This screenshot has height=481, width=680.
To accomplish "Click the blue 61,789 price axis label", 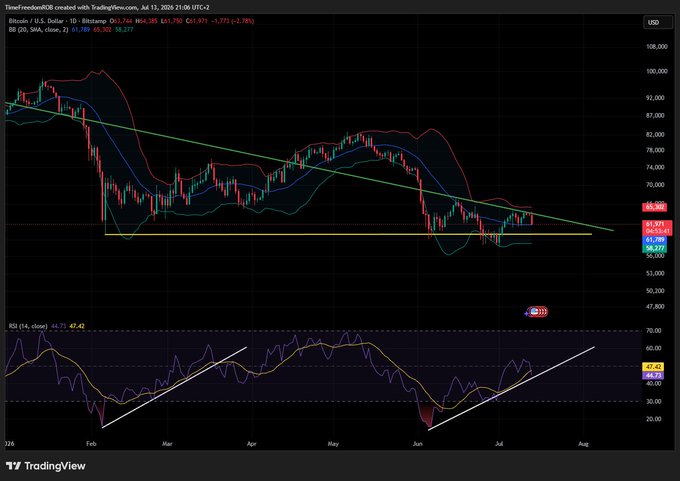I will [x=654, y=240].
